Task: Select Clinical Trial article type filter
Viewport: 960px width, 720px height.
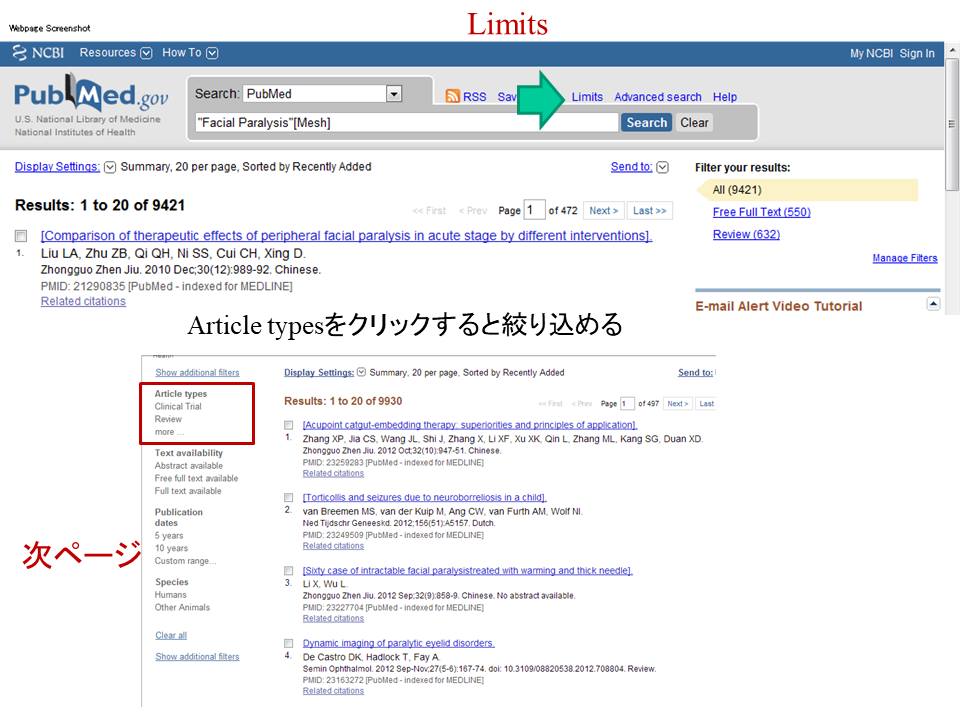Action: pyautogui.click(x=178, y=407)
